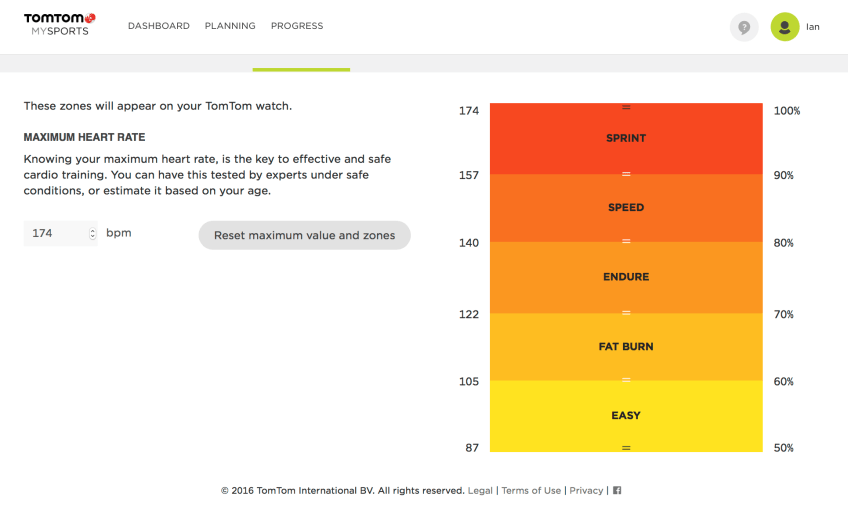Open the Terms of Use link
The width and height of the screenshot is (848, 510).
click(x=531, y=491)
